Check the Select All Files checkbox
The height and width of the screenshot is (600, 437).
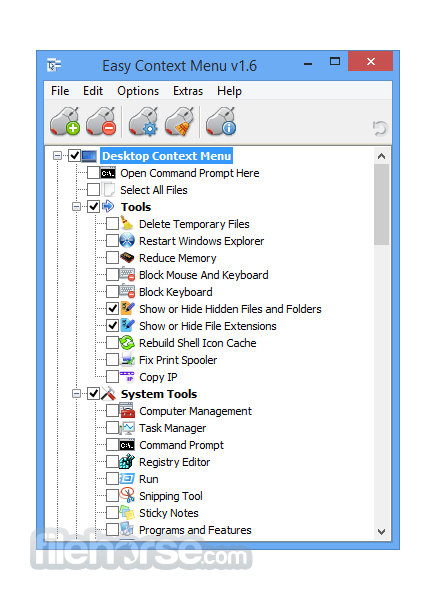click(93, 190)
